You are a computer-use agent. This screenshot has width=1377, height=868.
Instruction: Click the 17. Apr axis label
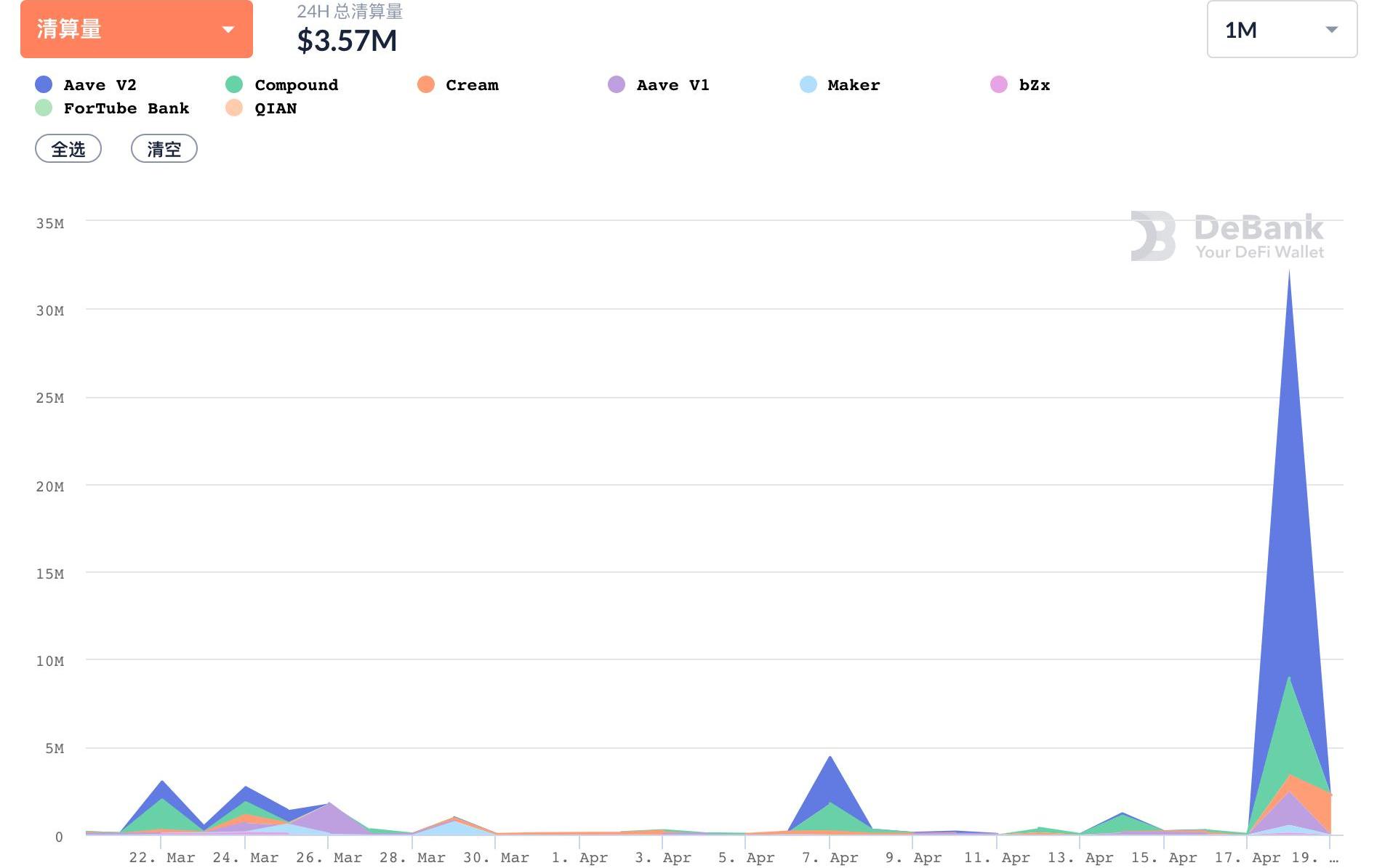[1248, 858]
